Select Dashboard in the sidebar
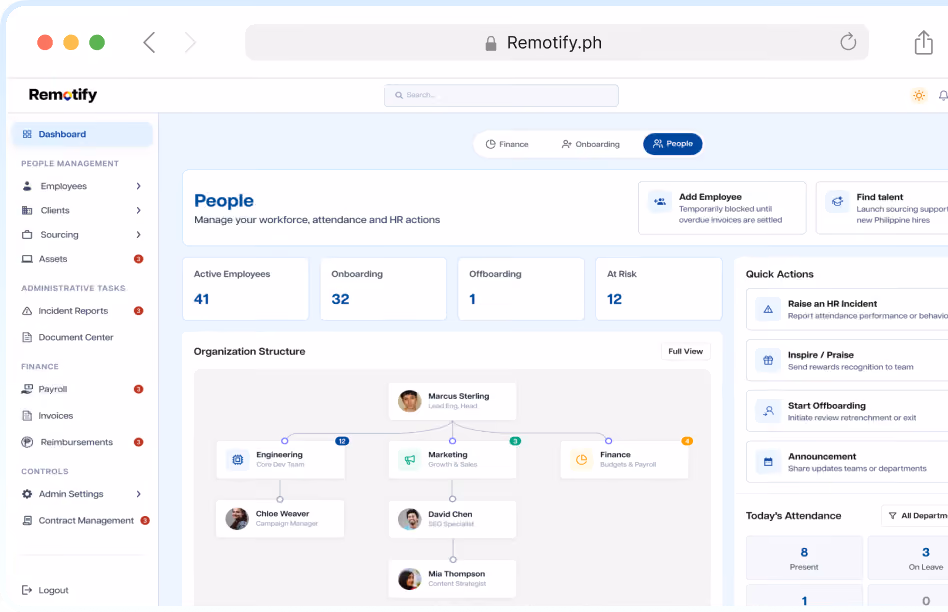This screenshot has height=612, width=948. [82, 134]
